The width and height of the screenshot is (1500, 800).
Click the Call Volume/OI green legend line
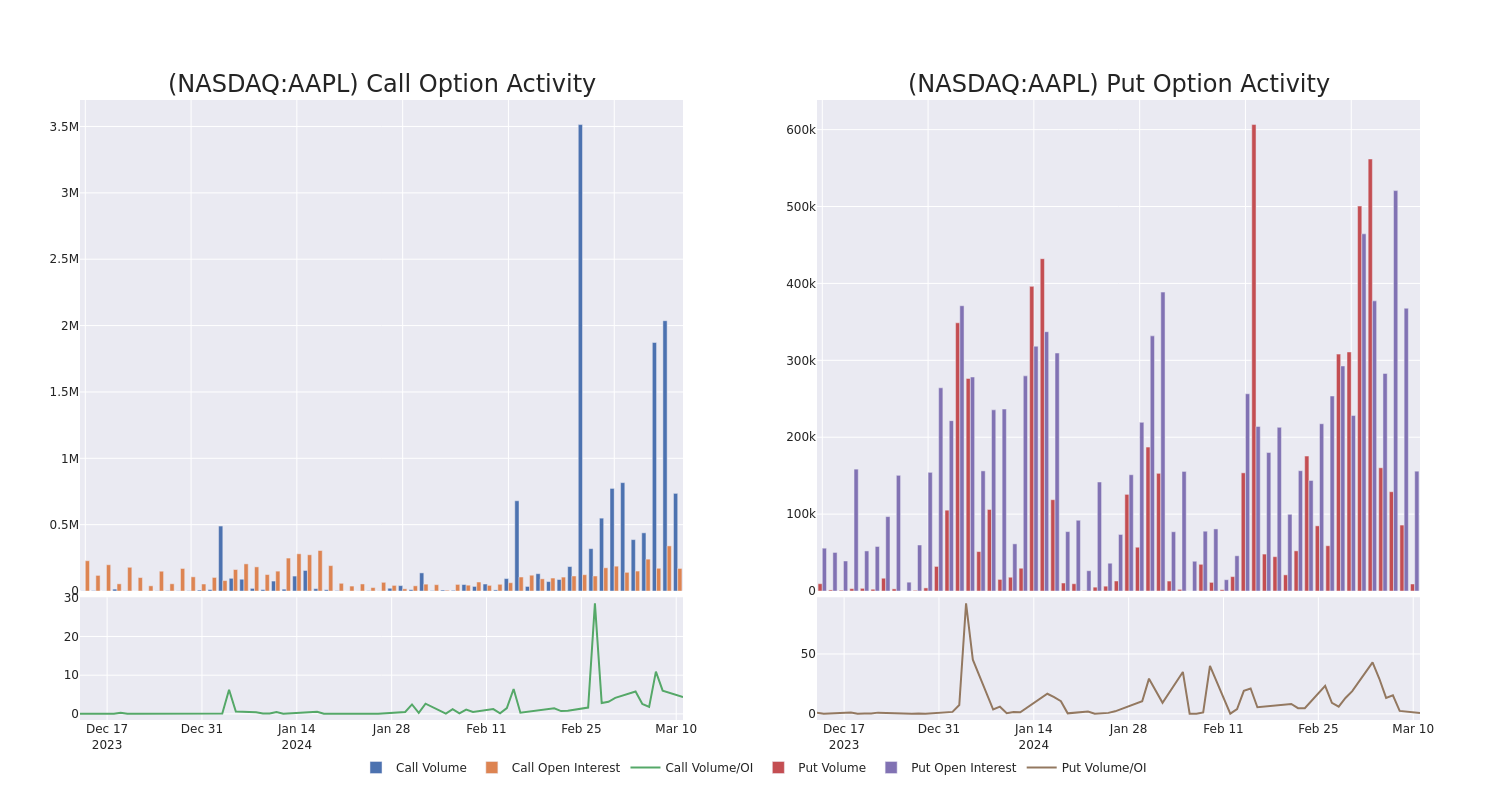coord(645,768)
